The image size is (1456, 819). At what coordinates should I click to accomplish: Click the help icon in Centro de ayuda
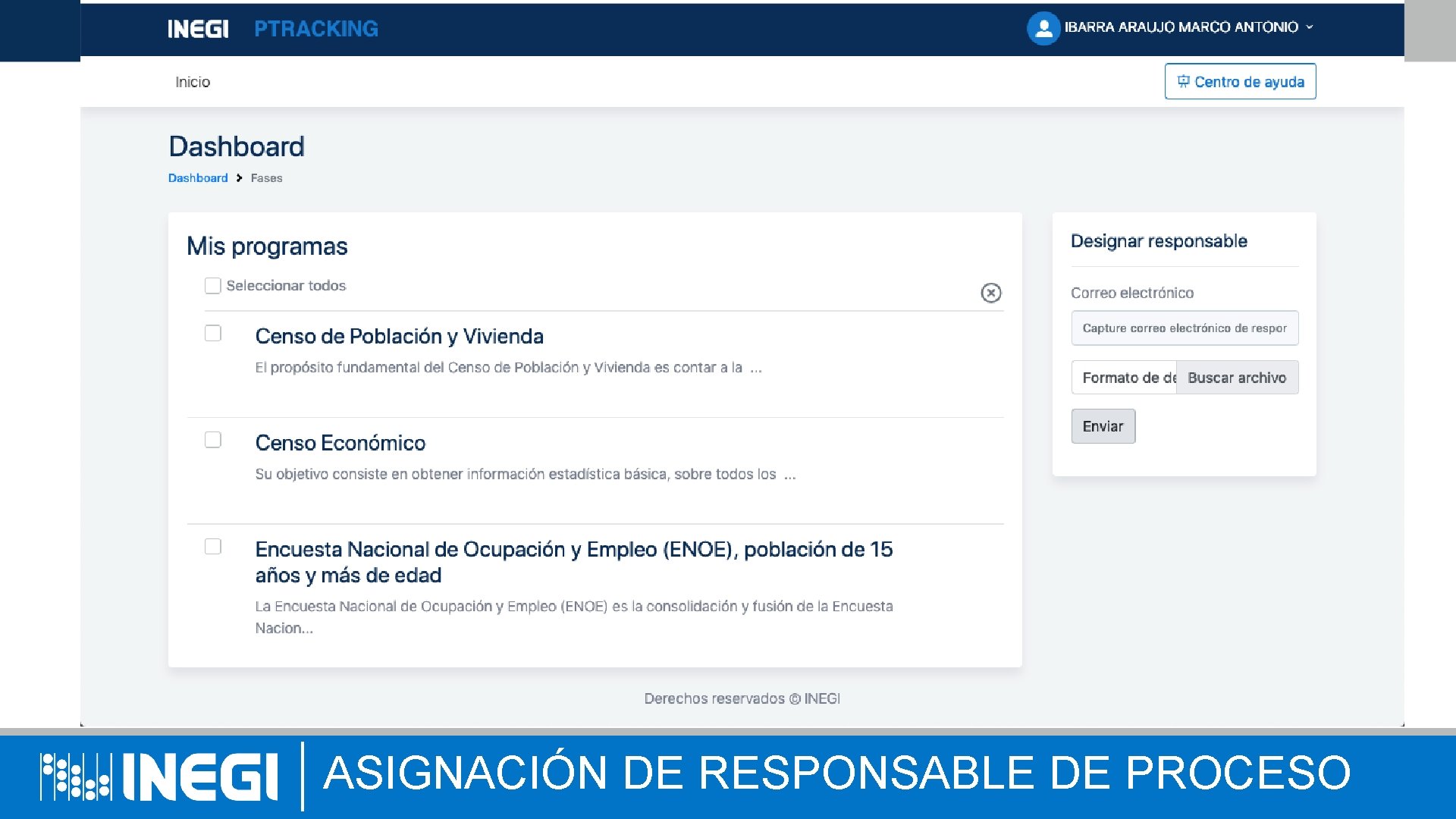pos(1183,81)
